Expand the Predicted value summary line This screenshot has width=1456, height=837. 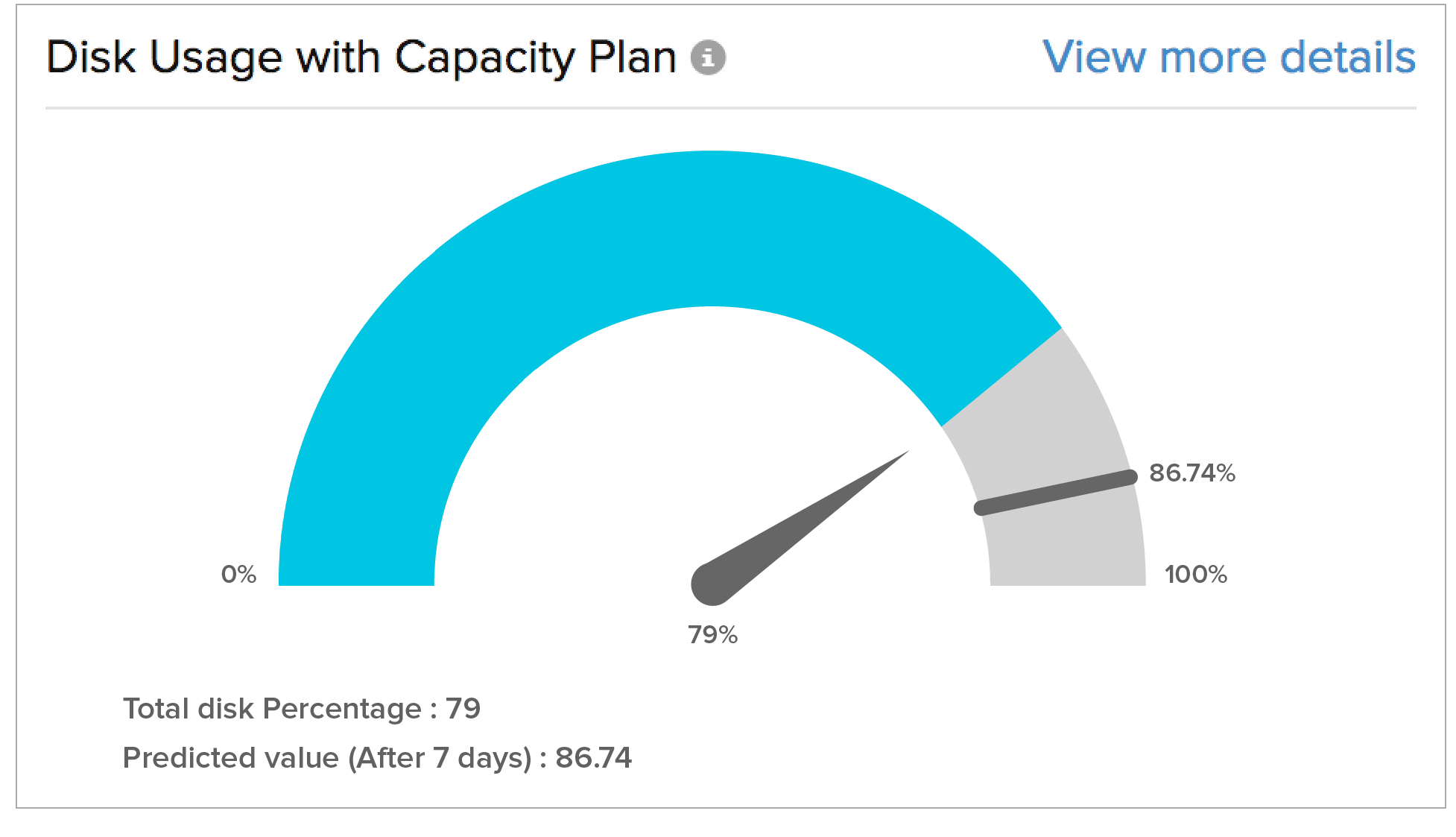tap(378, 757)
